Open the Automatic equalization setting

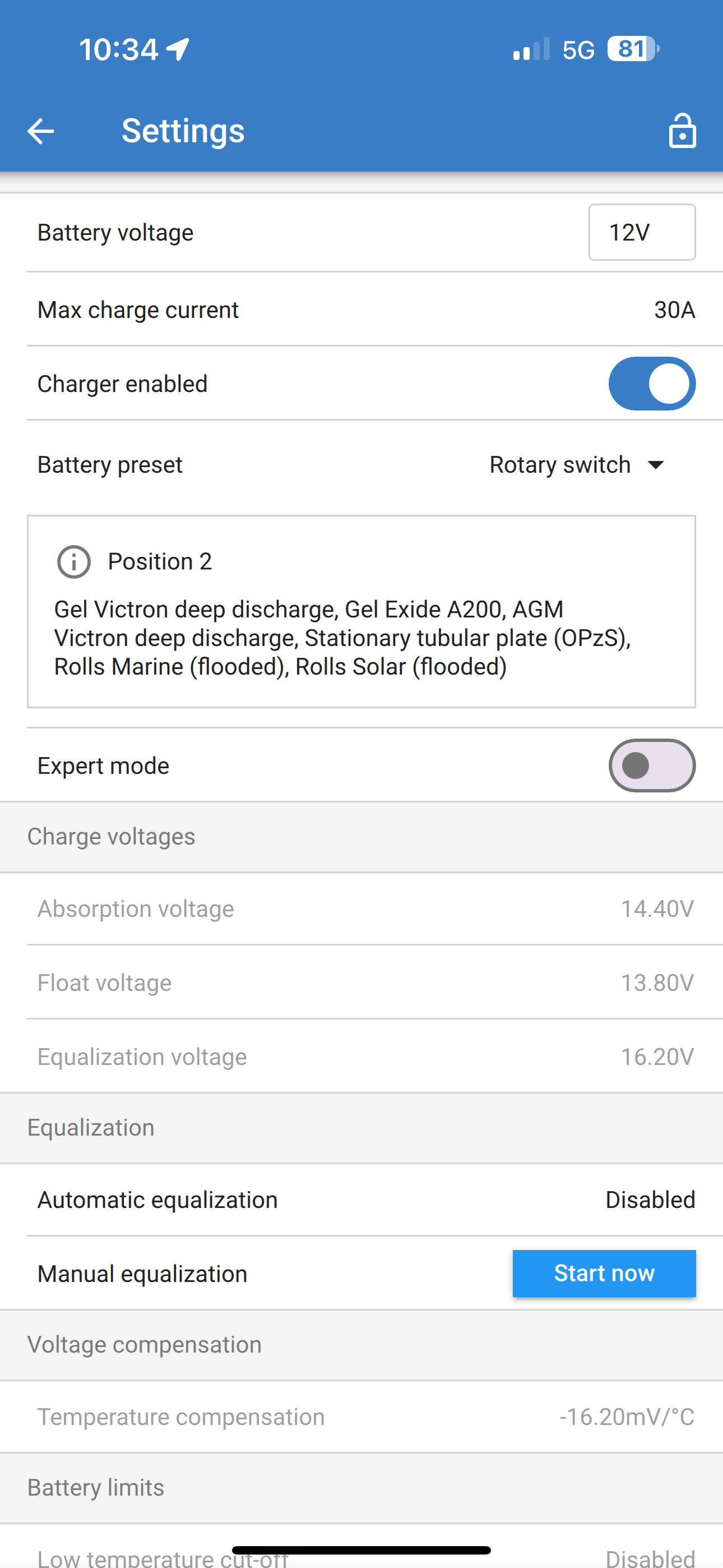(x=361, y=1200)
